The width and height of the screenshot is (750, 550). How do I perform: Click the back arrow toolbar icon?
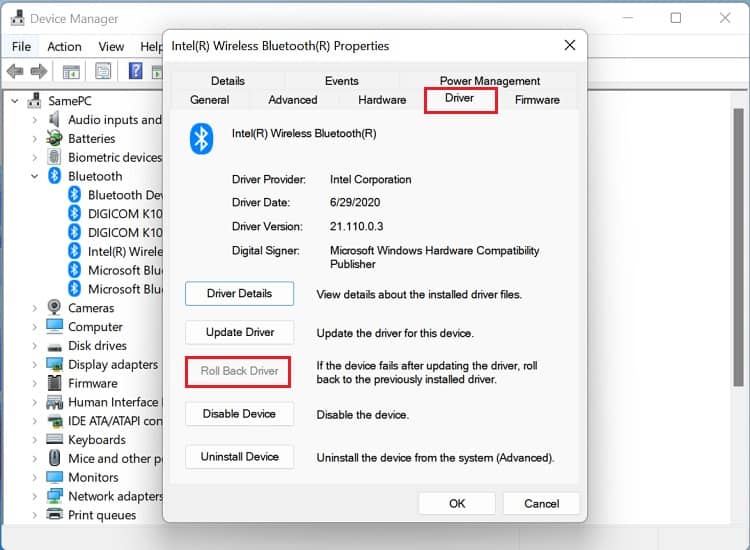pyautogui.click(x=15, y=71)
